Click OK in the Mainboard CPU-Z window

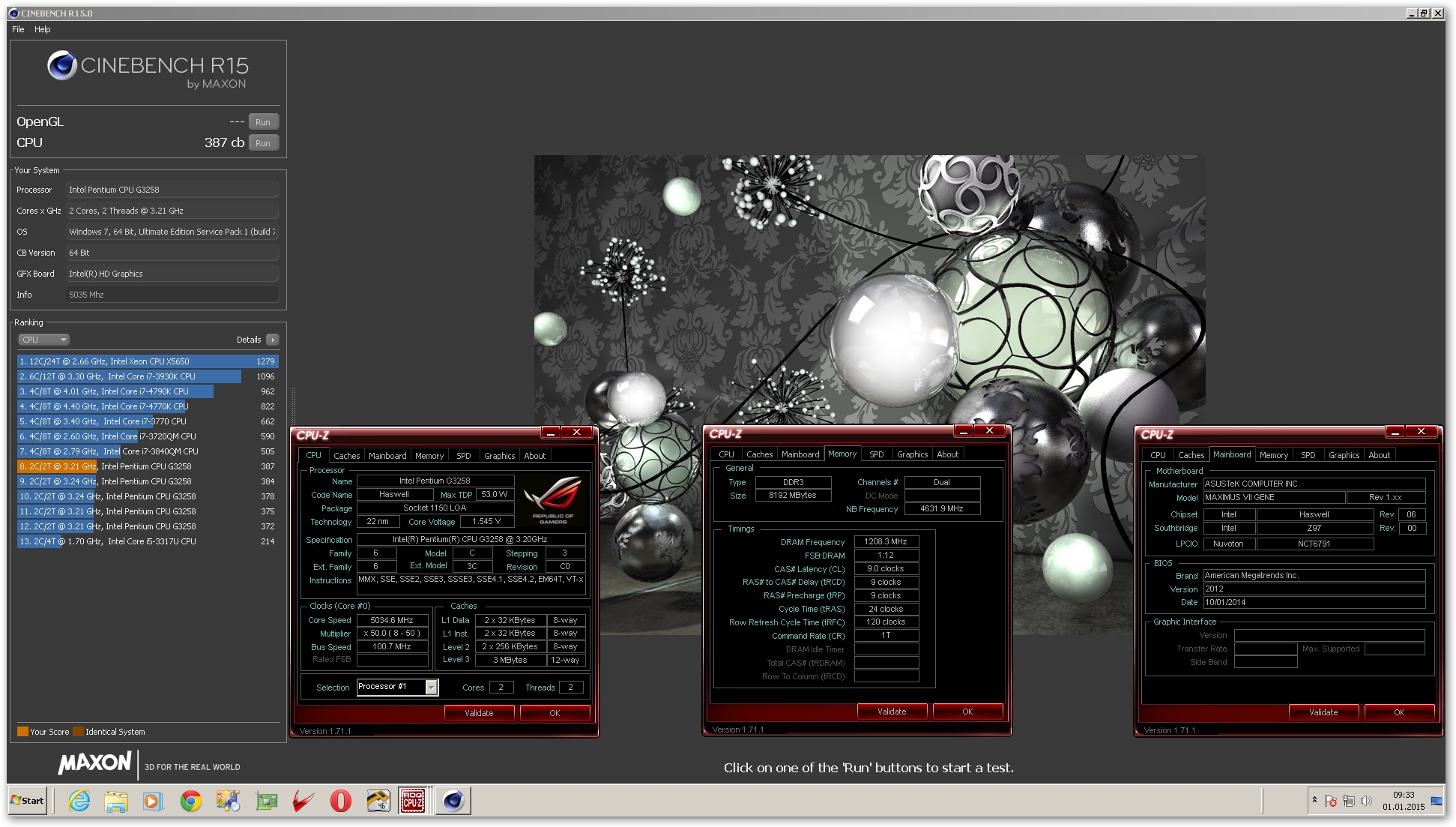click(x=1399, y=712)
